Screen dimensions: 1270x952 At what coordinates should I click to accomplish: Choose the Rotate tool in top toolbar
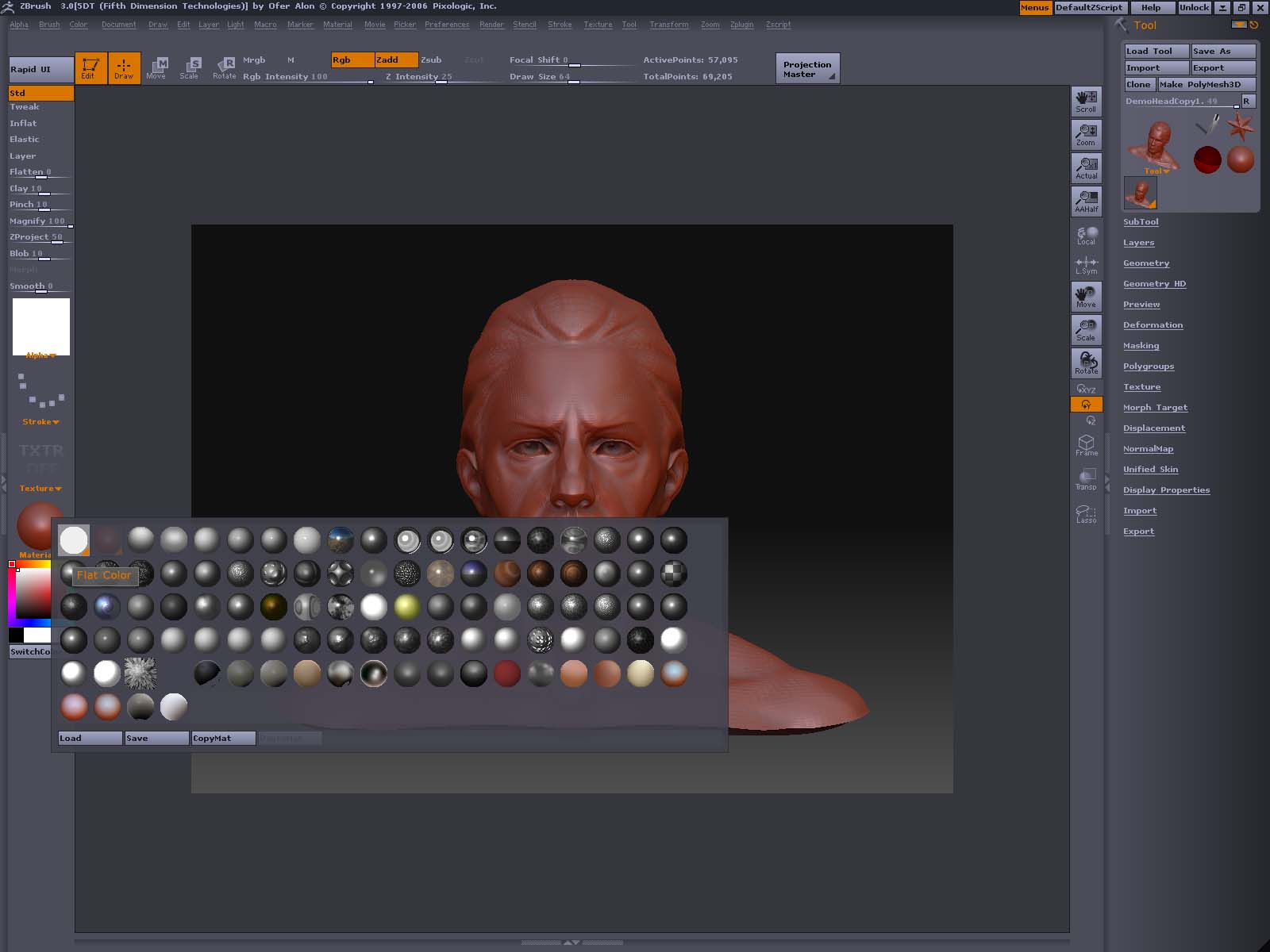coord(225,68)
